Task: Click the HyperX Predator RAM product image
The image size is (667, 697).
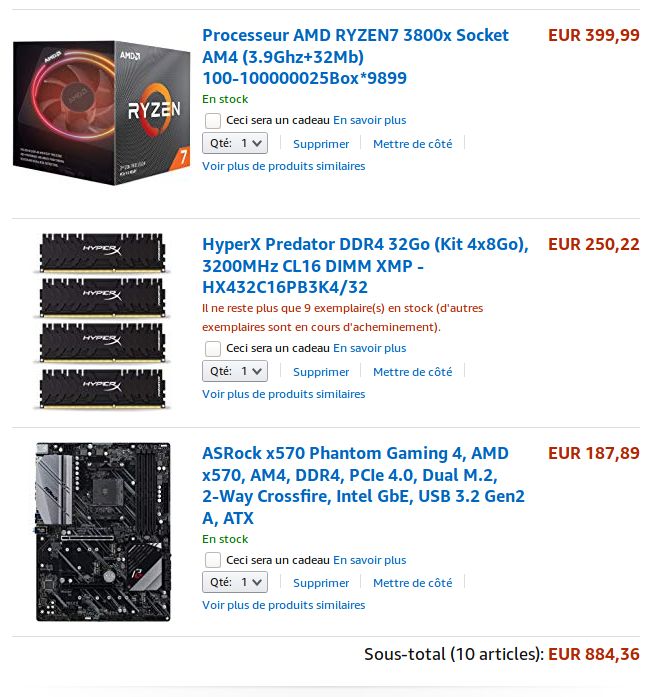Action: (x=101, y=322)
